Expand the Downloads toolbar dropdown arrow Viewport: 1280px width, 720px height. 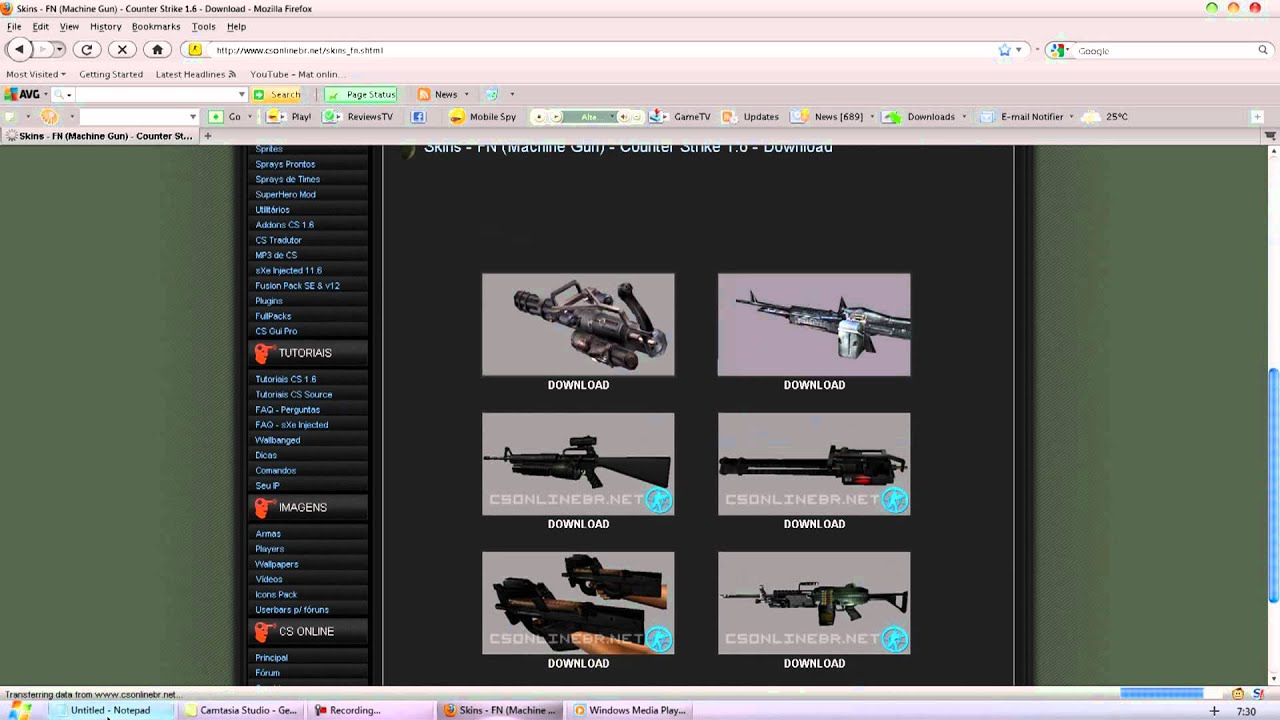(x=964, y=117)
